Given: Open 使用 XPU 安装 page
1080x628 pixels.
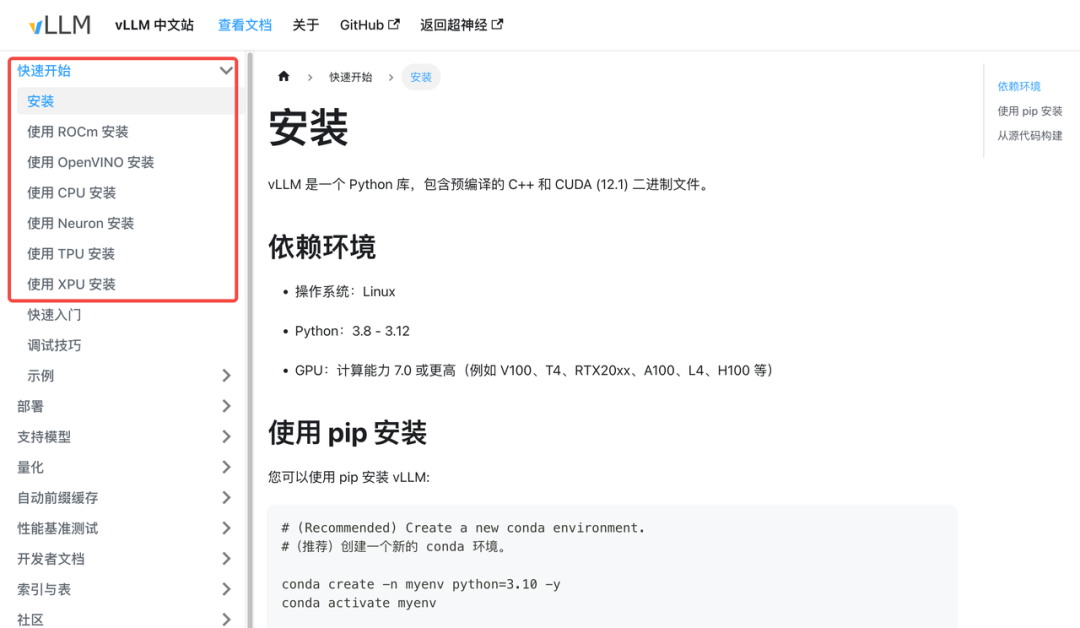Looking at the screenshot, I should pos(72,284).
